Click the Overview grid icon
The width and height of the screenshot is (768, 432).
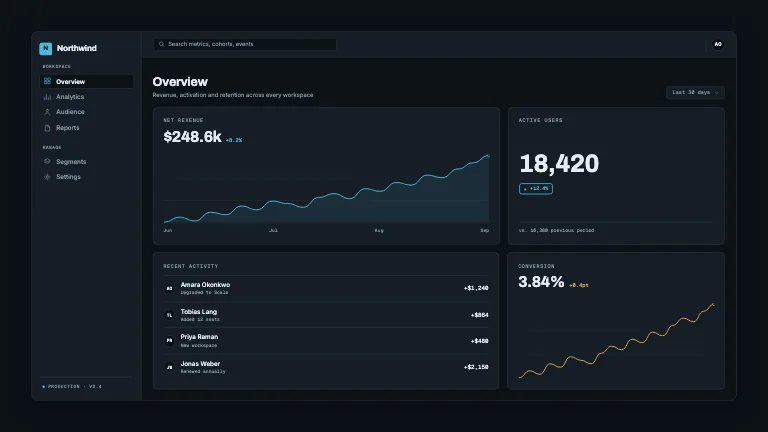[x=47, y=81]
